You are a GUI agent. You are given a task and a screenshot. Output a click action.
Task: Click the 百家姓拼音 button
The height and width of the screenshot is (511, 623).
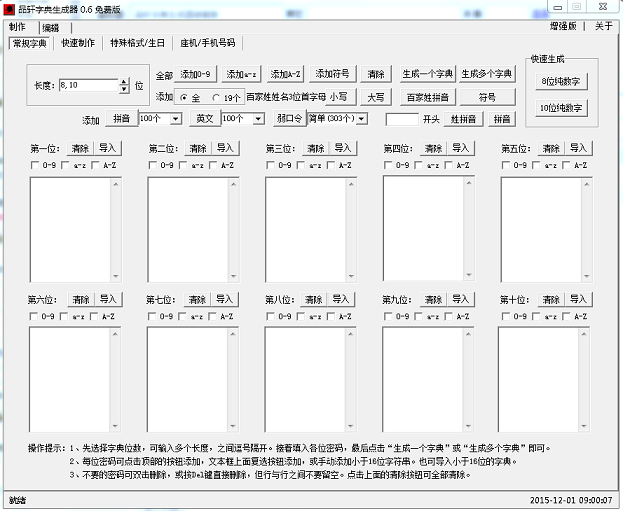point(428,97)
